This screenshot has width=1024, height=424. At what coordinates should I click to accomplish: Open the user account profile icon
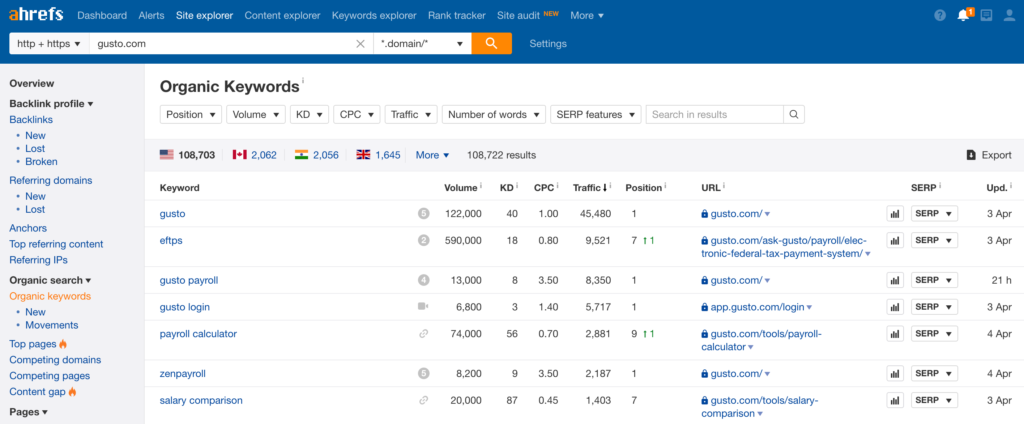[x=1010, y=16]
